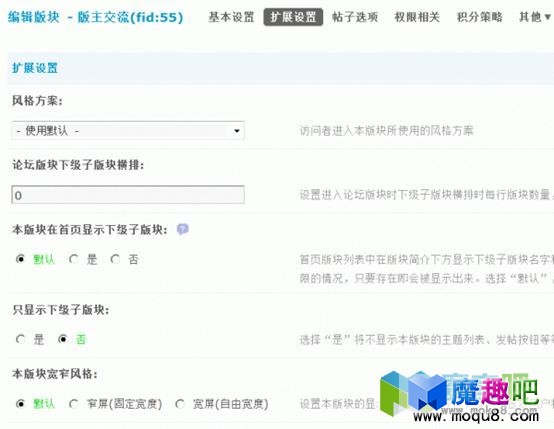Choose 是 for 首页显示下级子版块
Viewport: 554px width, 429px height.
(x=74, y=259)
